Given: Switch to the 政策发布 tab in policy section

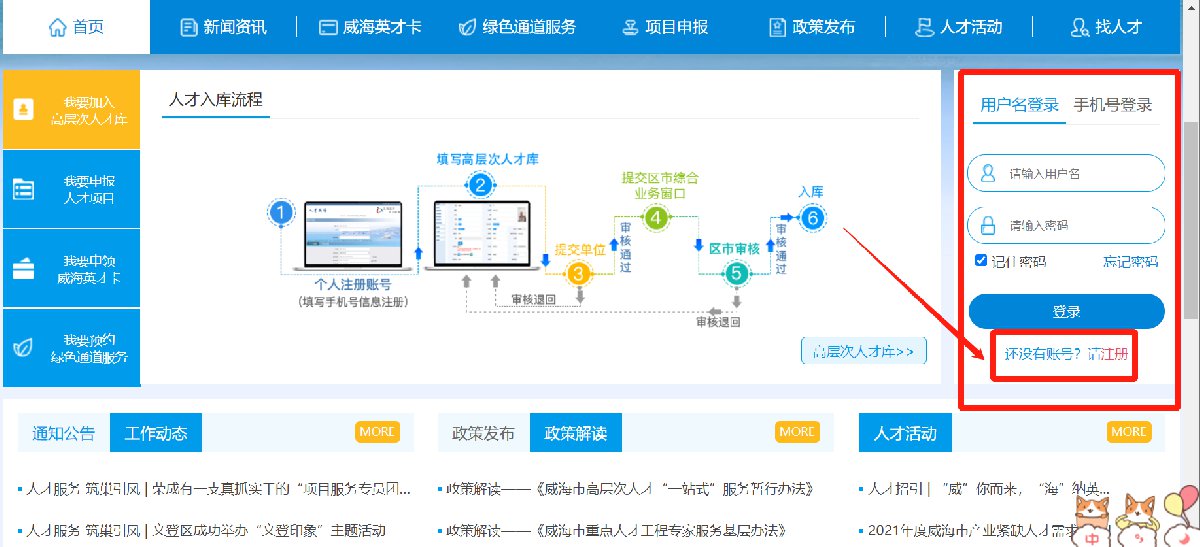Looking at the screenshot, I should click(483, 433).
